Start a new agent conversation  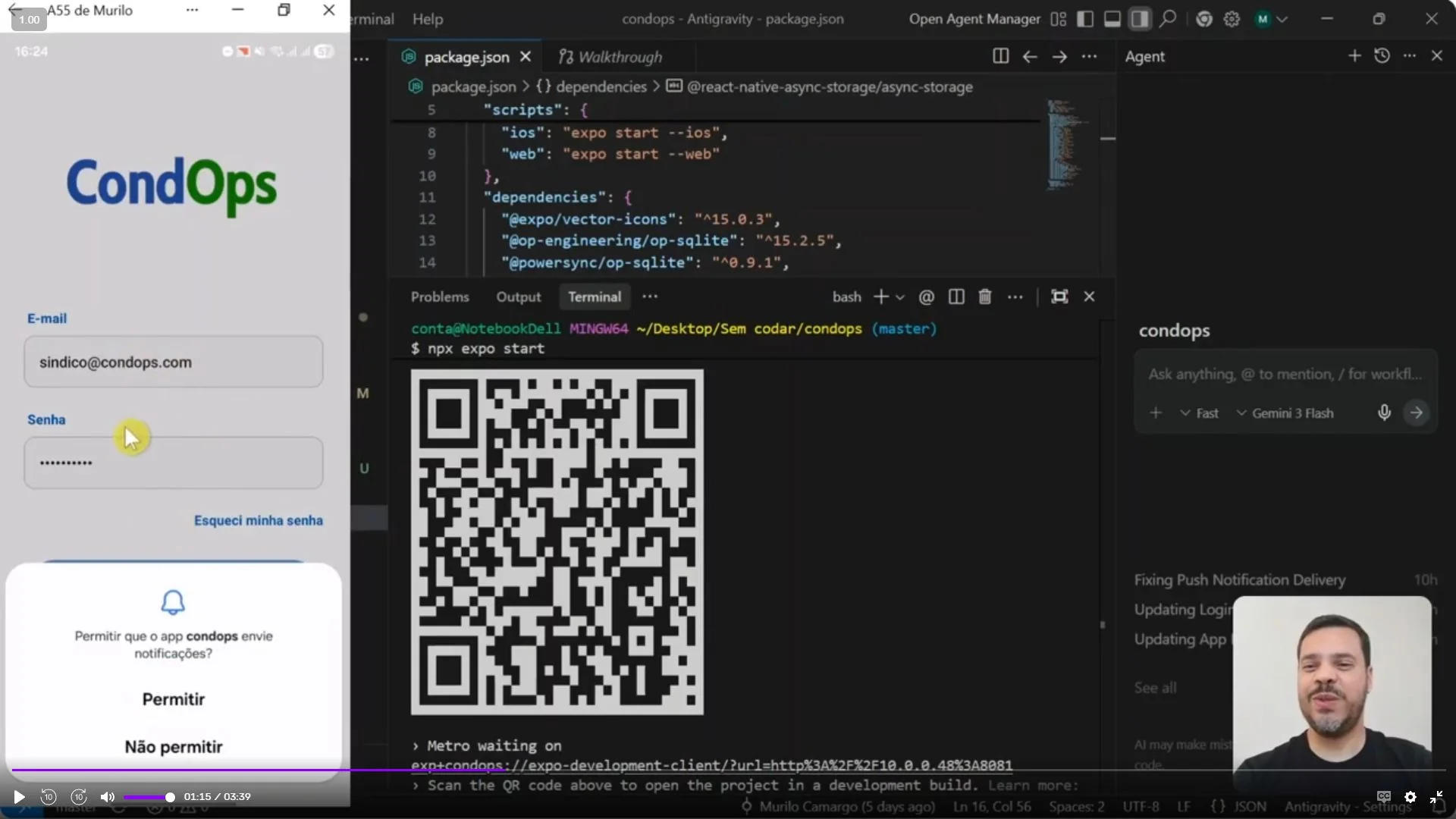pyautogui.click(x=1354, y=55)
